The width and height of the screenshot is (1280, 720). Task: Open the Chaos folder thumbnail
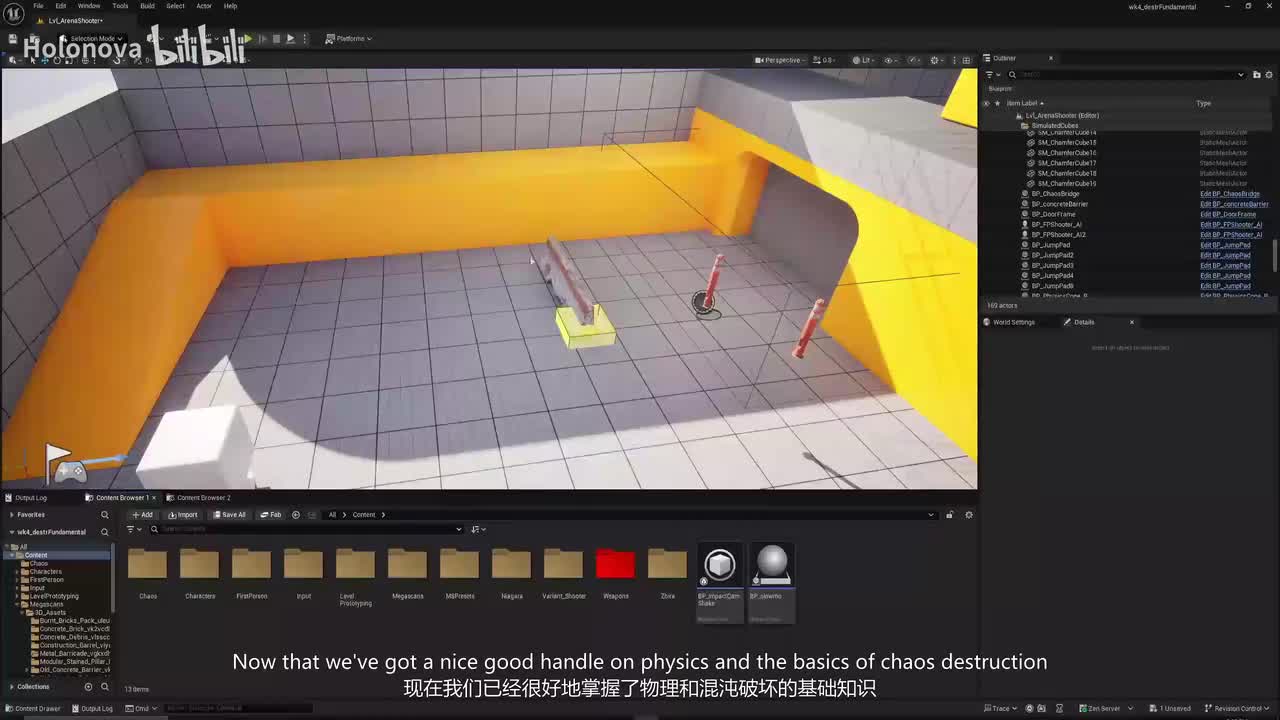[x=147, y=565]
